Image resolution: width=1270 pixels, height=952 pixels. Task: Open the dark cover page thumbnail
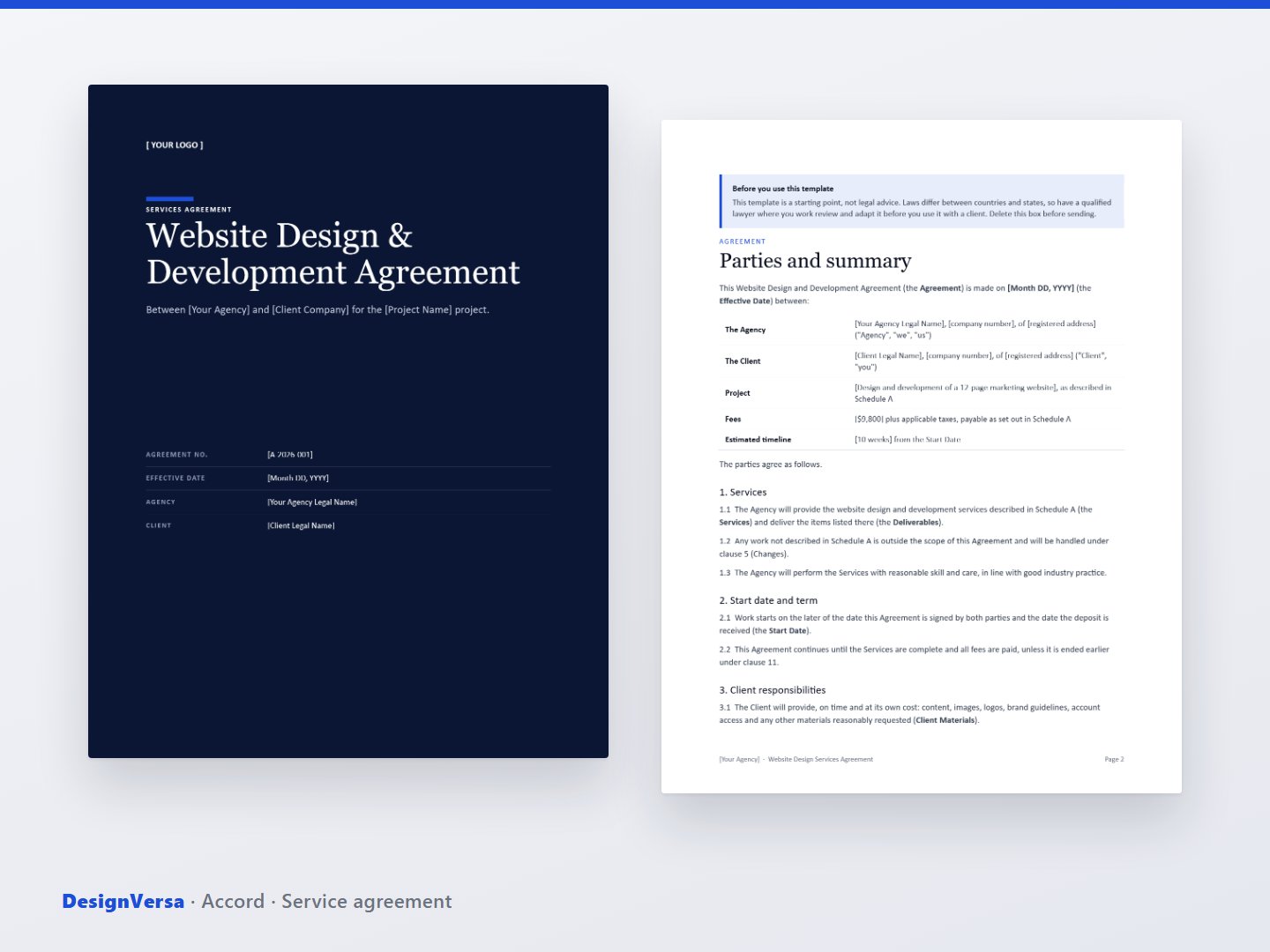click(x=348, y=421)
